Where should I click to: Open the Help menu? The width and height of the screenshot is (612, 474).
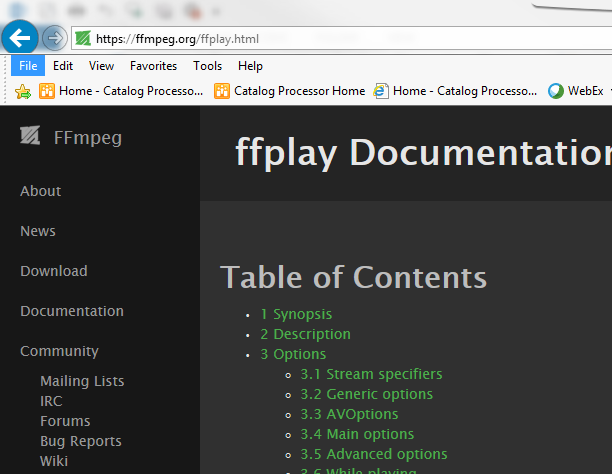point(250,66)
